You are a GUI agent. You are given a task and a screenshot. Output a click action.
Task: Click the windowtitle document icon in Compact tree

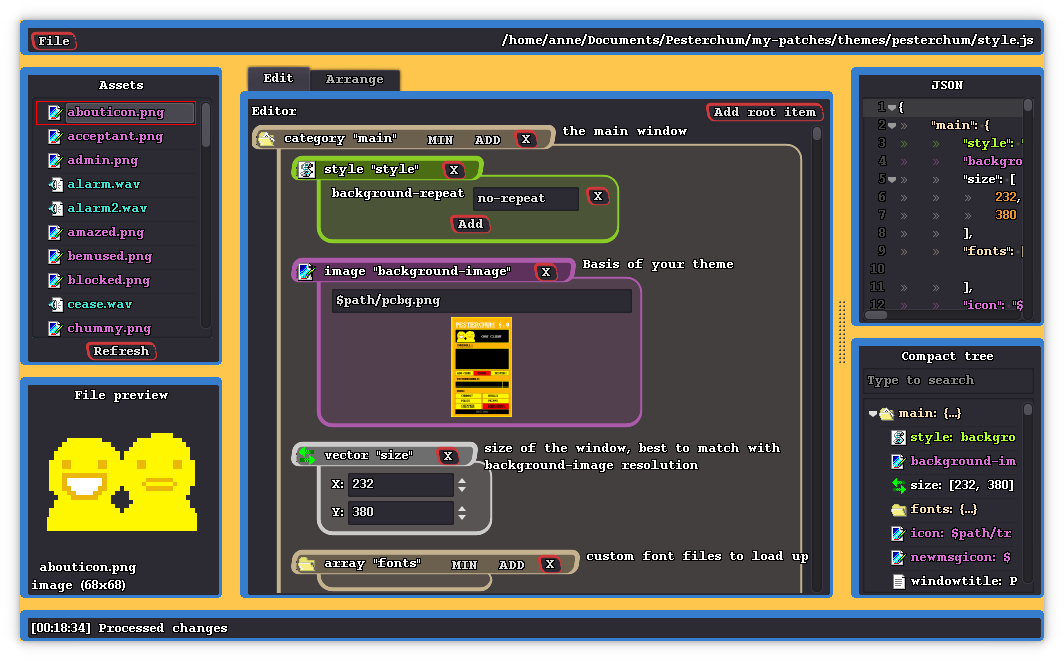click(897, 580)
